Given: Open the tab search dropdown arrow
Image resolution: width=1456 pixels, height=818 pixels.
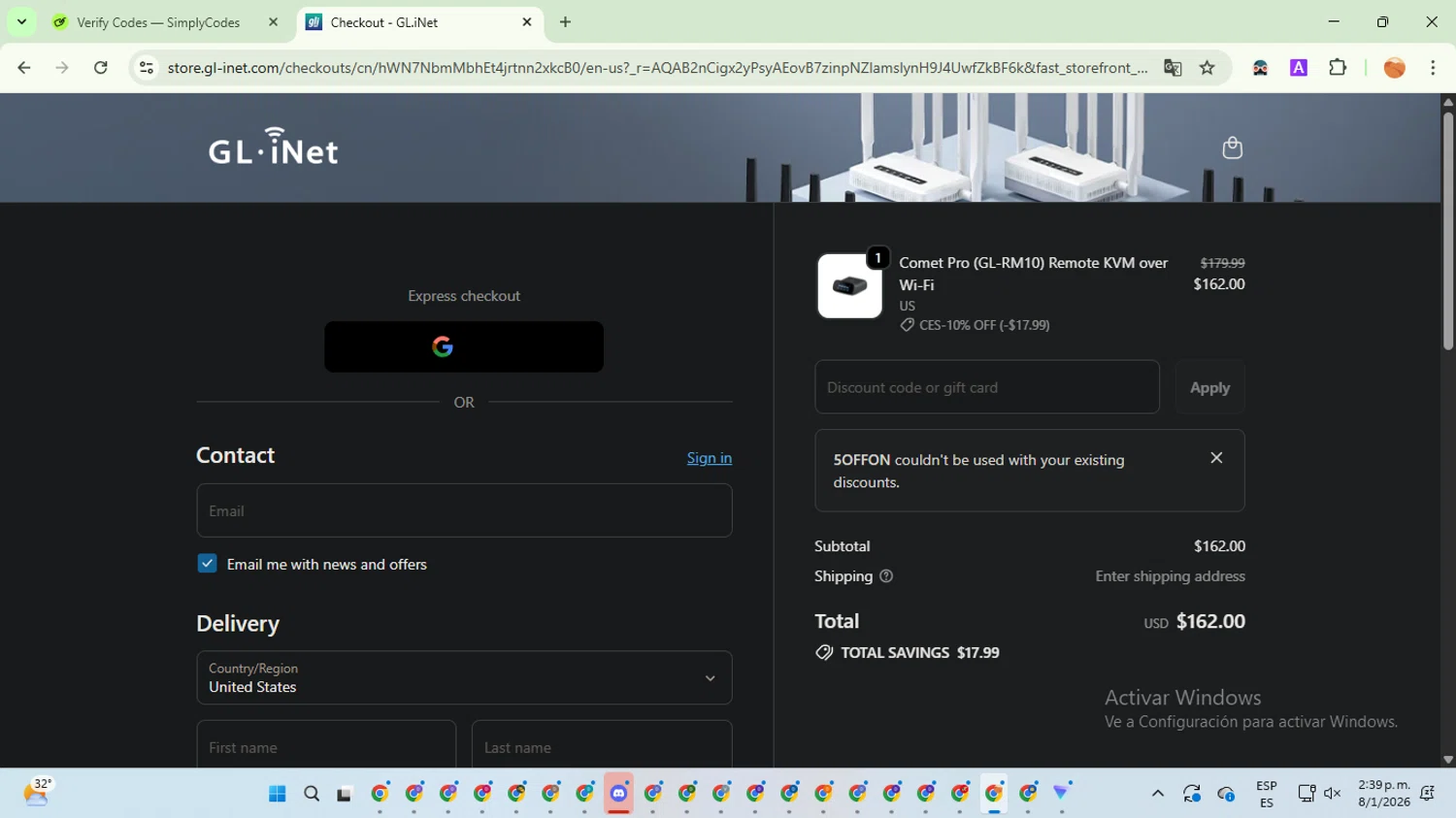Looking at the screenshot, I should tap(21, 21).
